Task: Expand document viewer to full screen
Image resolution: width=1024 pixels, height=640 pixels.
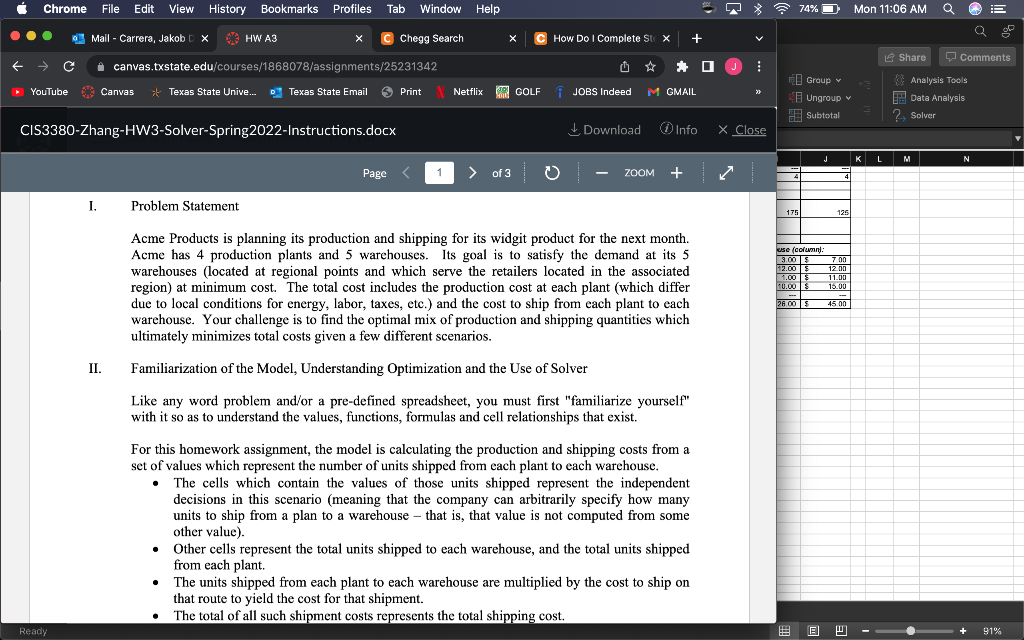Action: click(x=726, y=172)
